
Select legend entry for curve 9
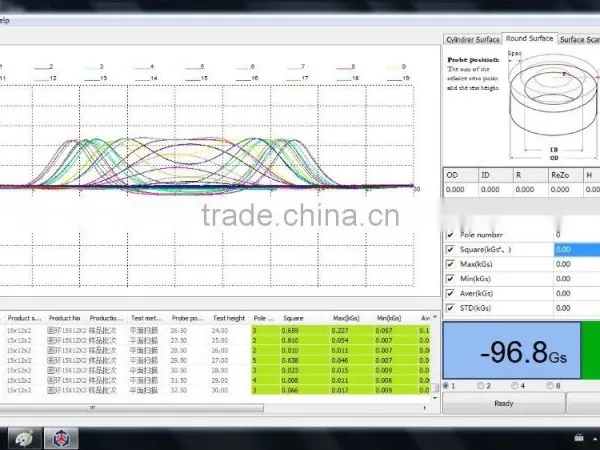pyautogui.click(x=396, y=67)
